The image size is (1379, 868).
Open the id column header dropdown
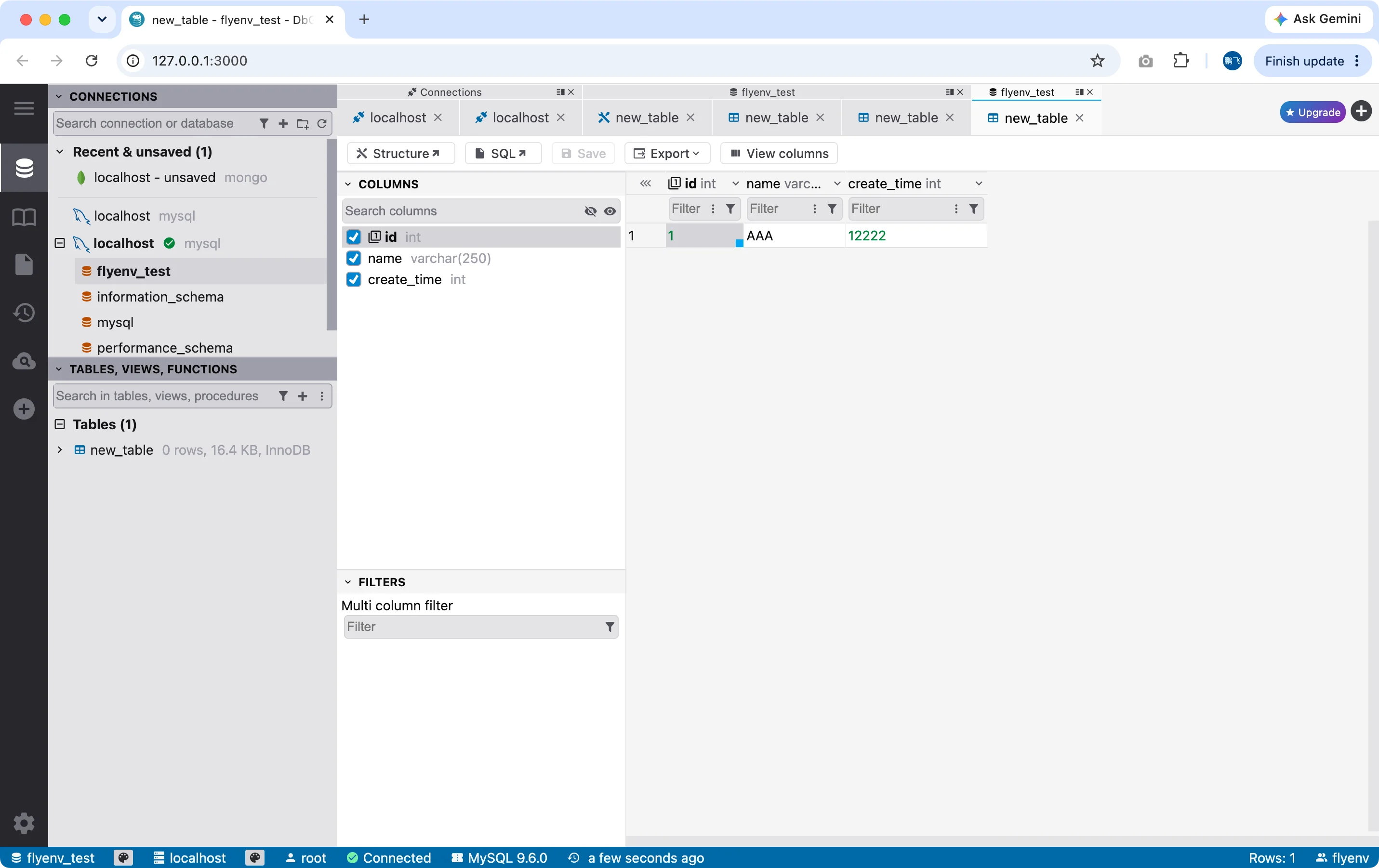pyautogui.click(x=735, y=183)
